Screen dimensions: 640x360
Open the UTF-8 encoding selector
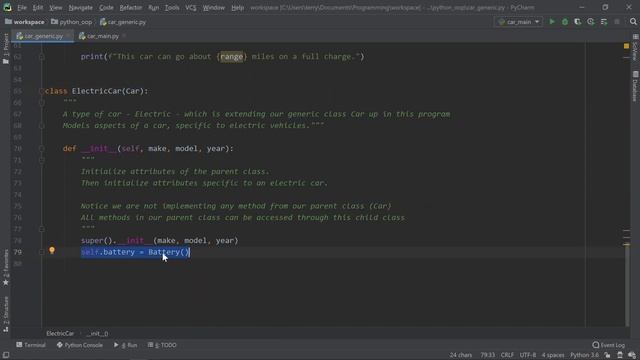[528, 355]
